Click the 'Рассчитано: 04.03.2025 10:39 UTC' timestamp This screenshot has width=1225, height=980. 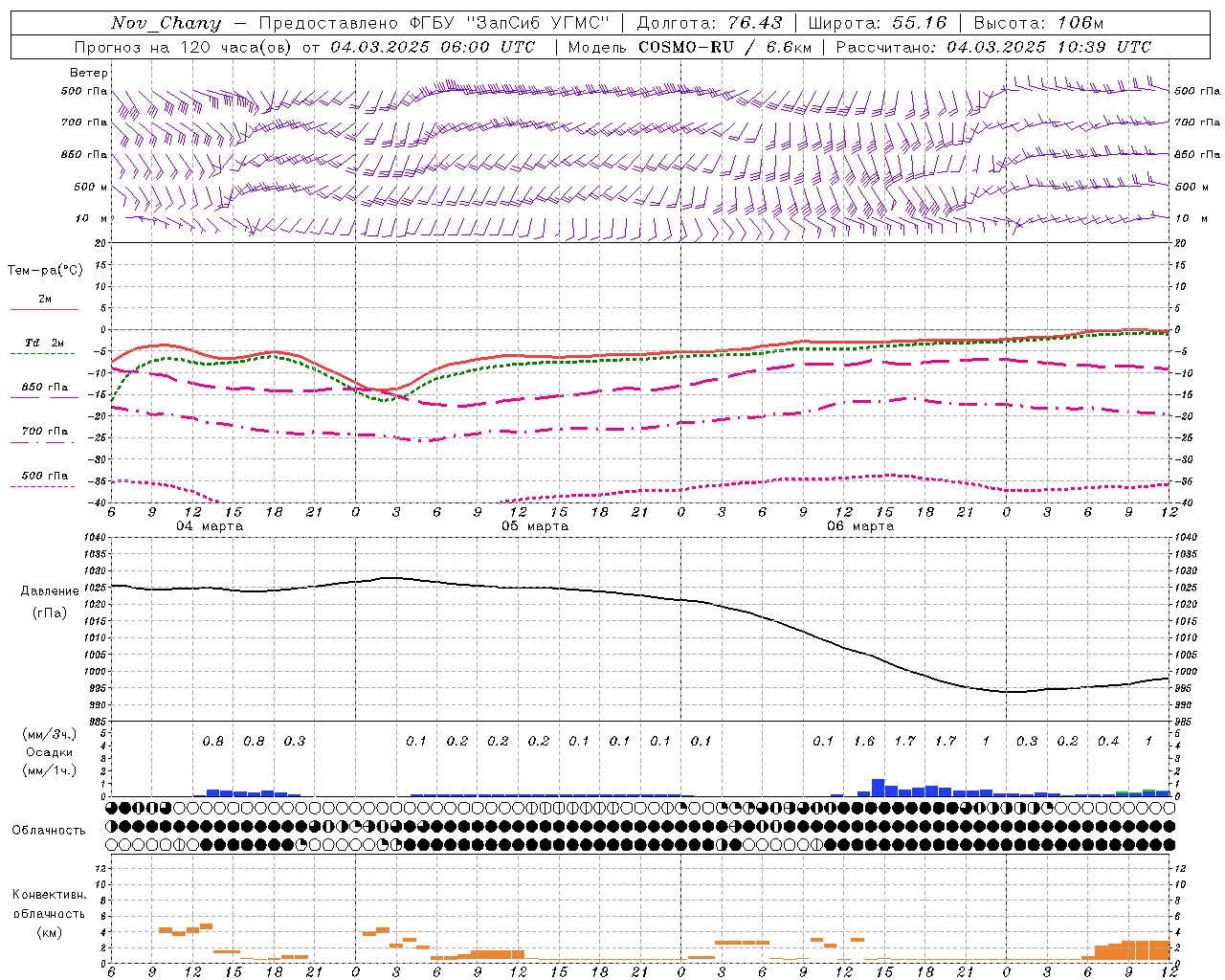pos(993,47)
